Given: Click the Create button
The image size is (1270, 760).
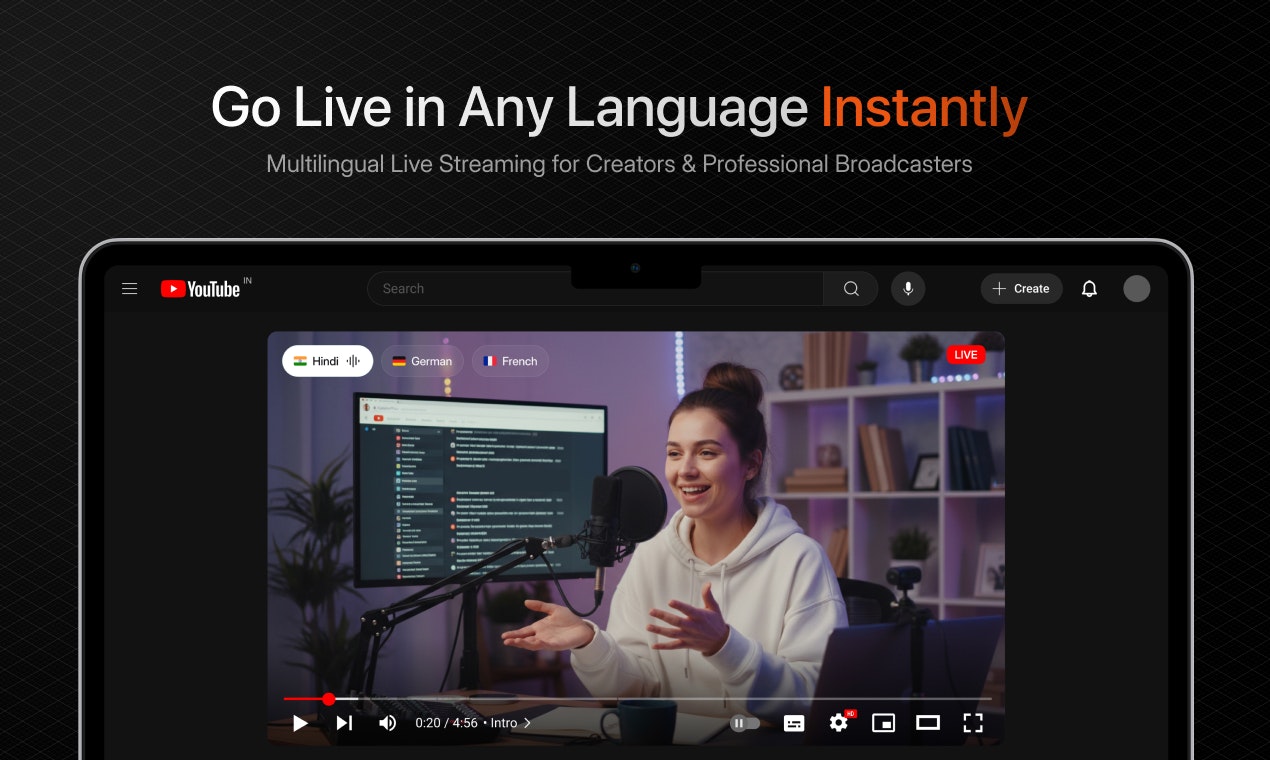Looking at the screenshot, I should click(x=1021, y=288).
